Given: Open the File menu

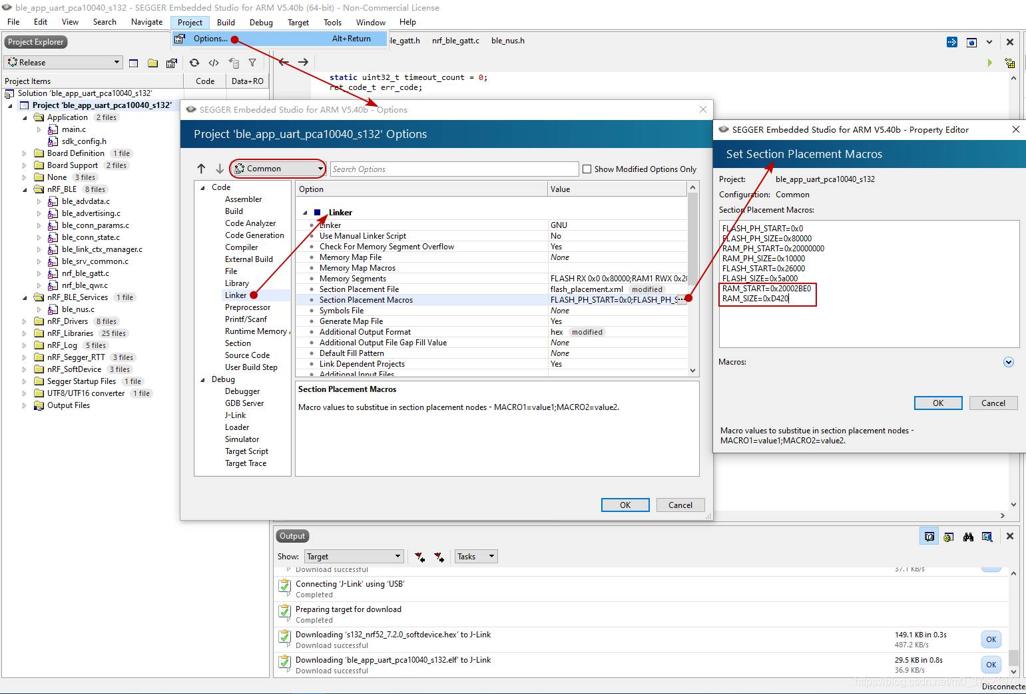Looking at the screenshot, I should pyautogui.click(x=13, y=22).
